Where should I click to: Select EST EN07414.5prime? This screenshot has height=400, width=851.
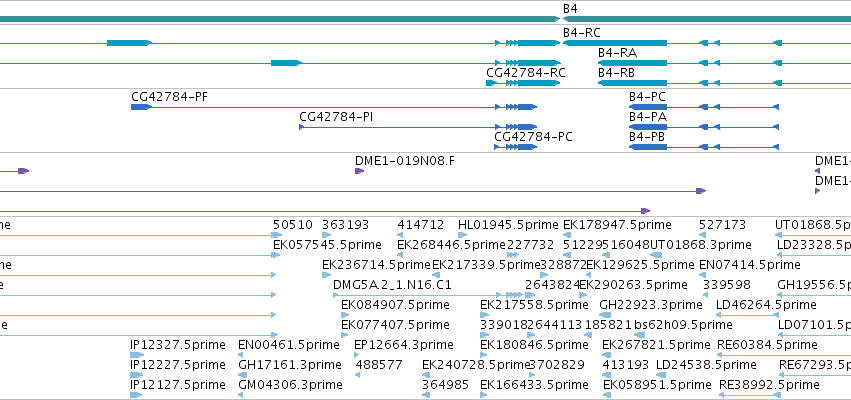(x=750, y=265)
